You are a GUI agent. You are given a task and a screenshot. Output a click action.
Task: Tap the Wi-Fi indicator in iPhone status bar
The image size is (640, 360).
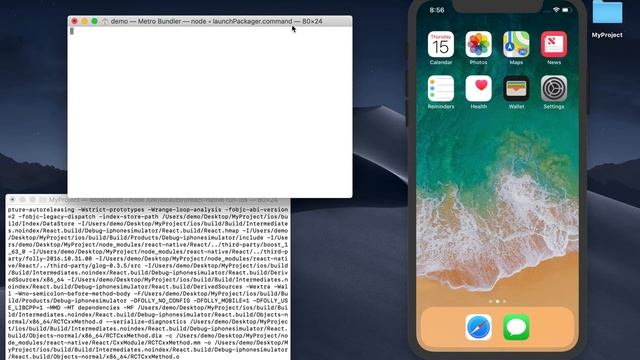[556, 10]
